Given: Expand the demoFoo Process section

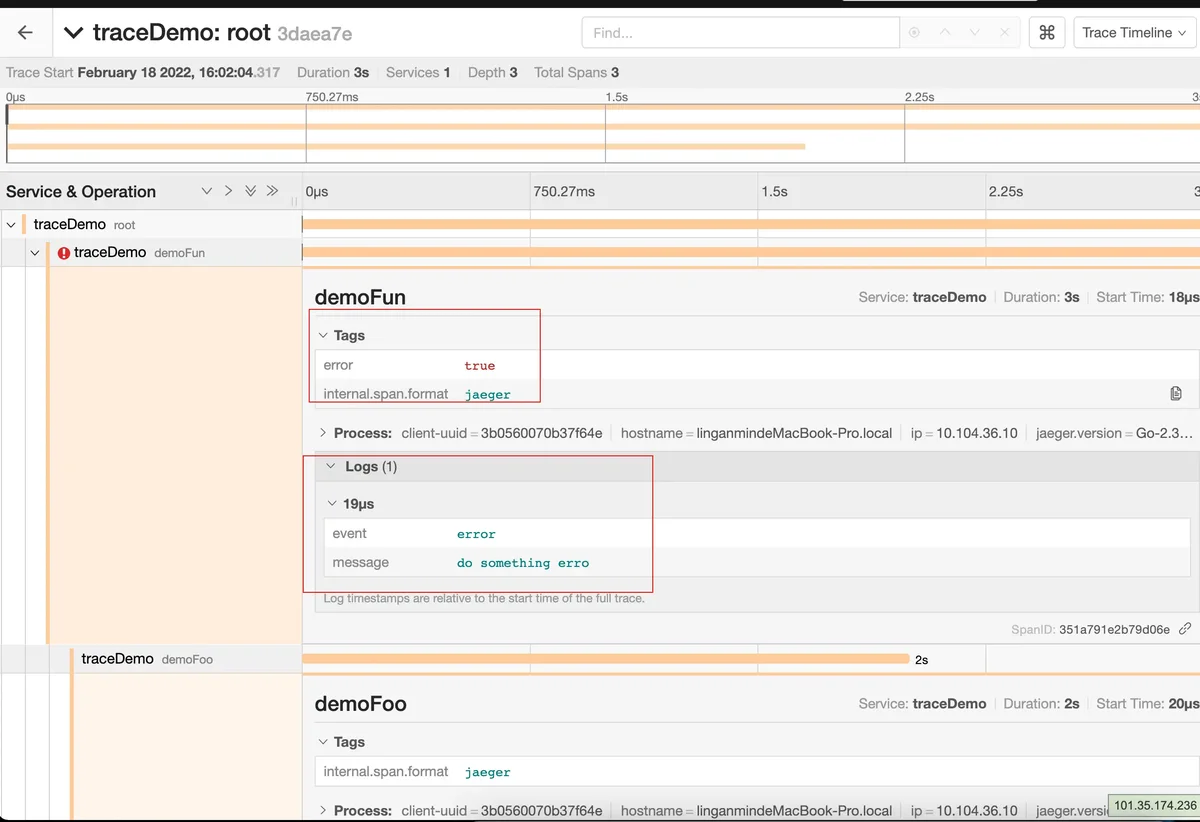Looking at the screenshot, I should (355, 811).
